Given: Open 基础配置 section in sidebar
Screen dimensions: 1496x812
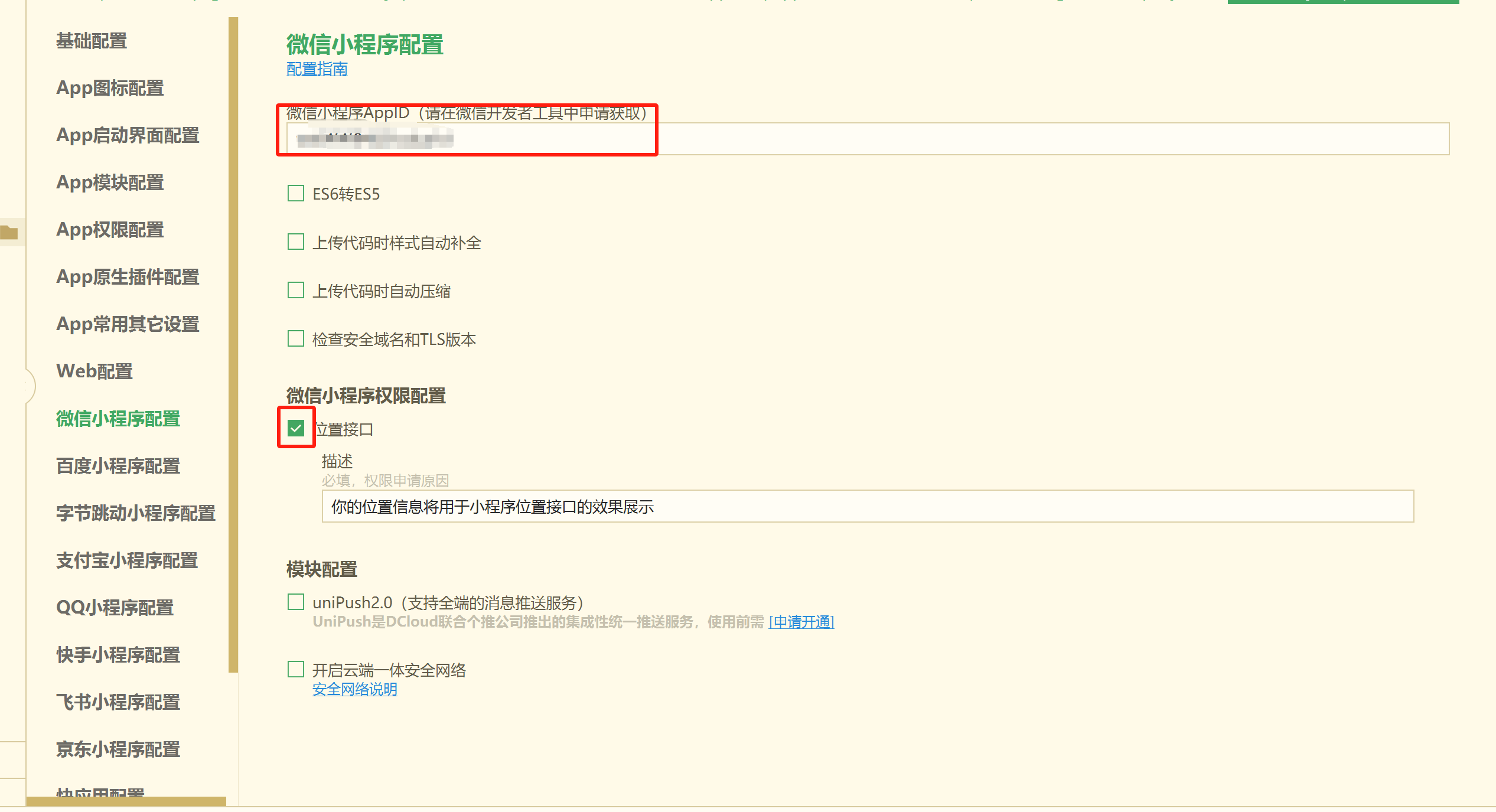Looking at the screenshot, I should point(92,41).
